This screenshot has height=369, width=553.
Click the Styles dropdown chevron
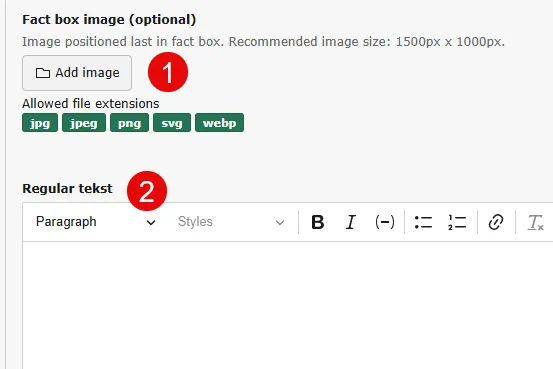coord(280,223)
